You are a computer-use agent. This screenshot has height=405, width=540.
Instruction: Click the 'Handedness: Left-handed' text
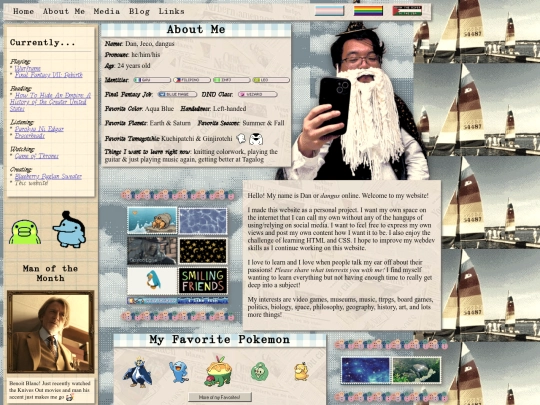213,108
